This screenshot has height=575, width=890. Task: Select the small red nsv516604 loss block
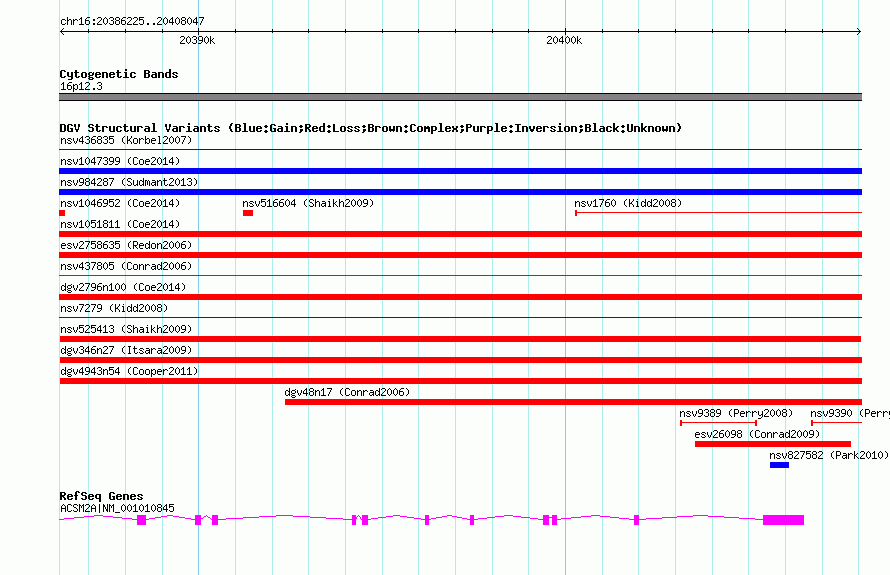[x=248, y=213]
